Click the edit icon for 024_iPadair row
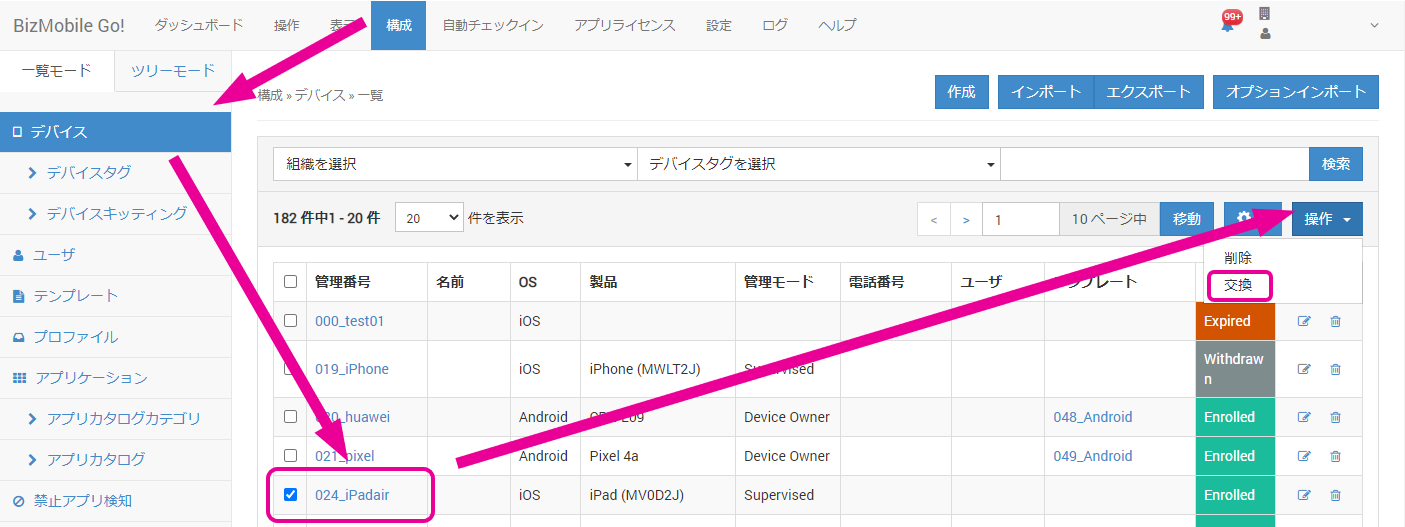The height and width of the screenshot is (527, 1405). [x=1304, y=495]
